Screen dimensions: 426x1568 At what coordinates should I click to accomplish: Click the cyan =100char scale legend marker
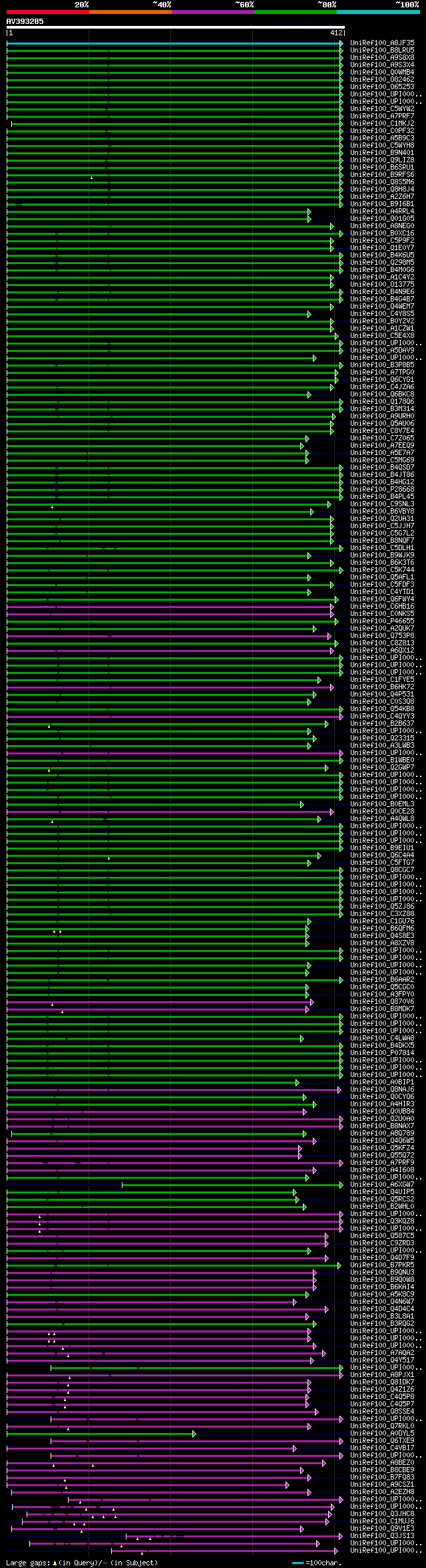(x=298, y=1563)
